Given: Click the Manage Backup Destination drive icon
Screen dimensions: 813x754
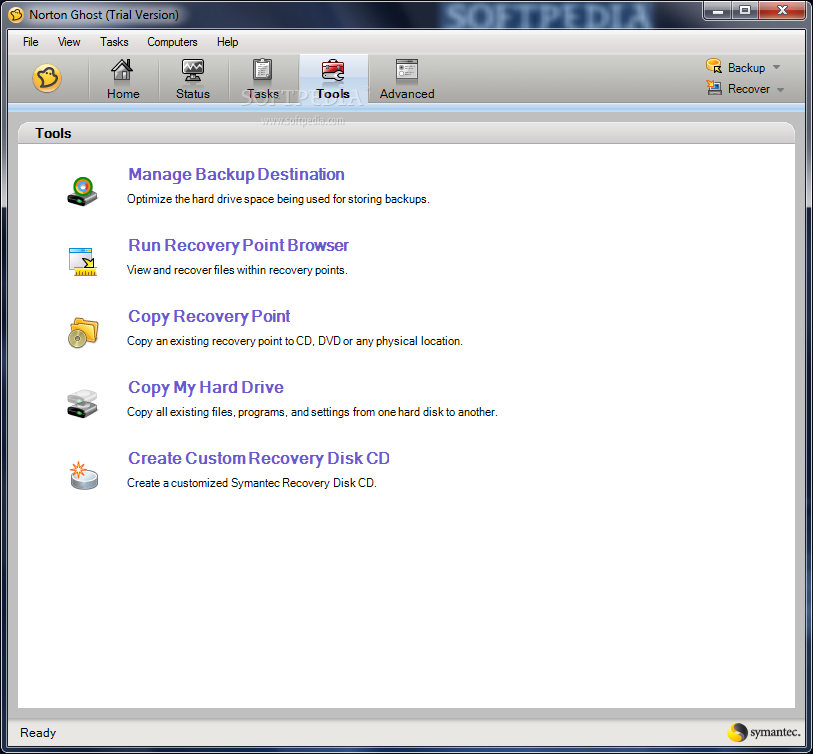Looking at the screenshot, I should click(82, 191).
